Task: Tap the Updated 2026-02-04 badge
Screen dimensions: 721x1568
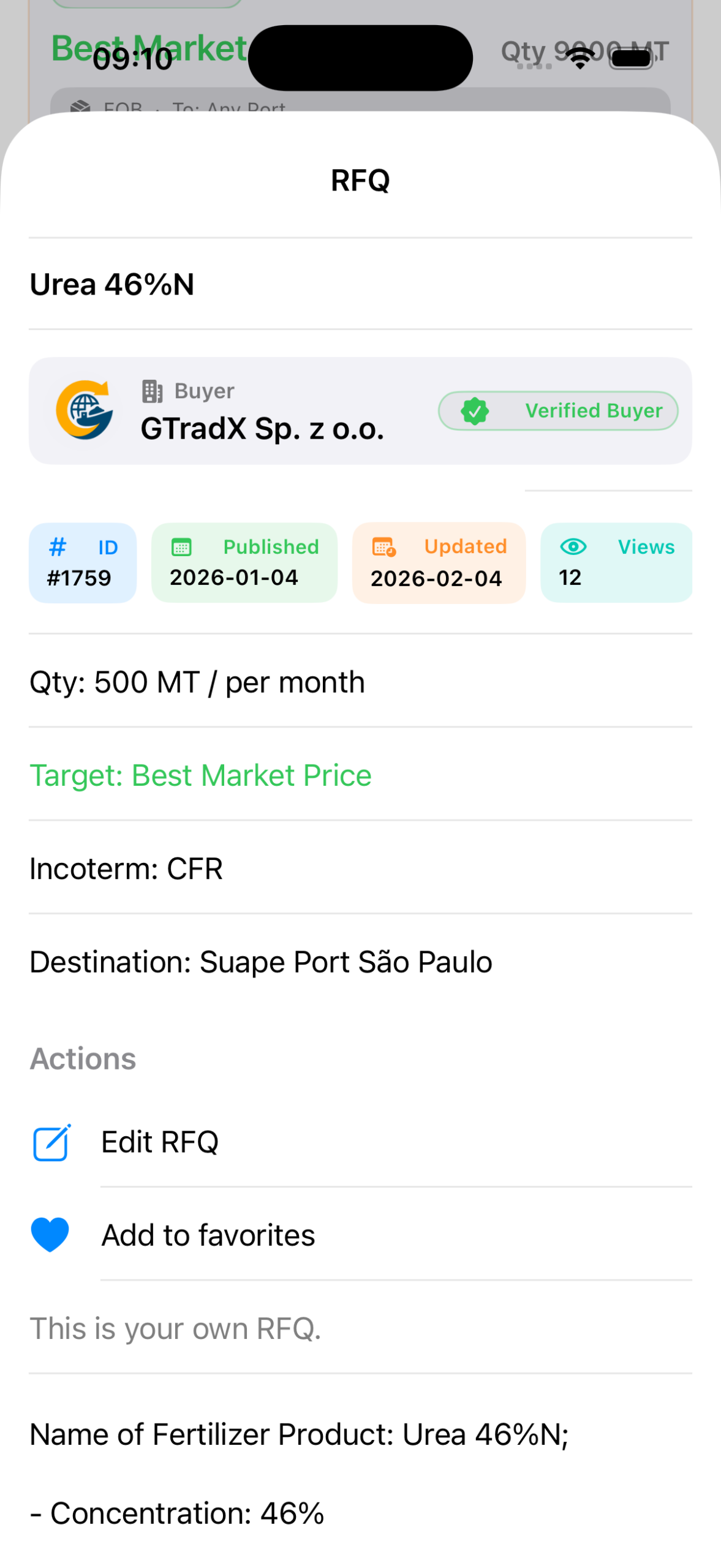Action: click(439, 562)
